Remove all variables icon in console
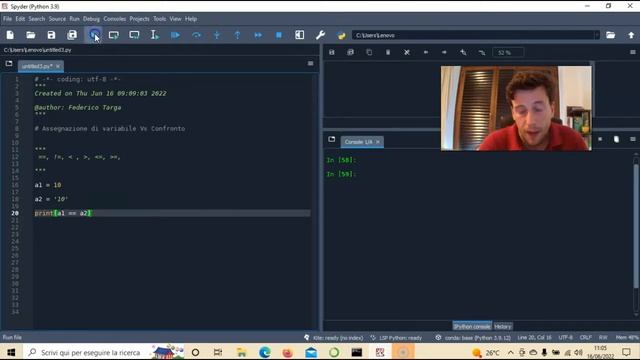640x360 pixels. (x=616, y=139)
